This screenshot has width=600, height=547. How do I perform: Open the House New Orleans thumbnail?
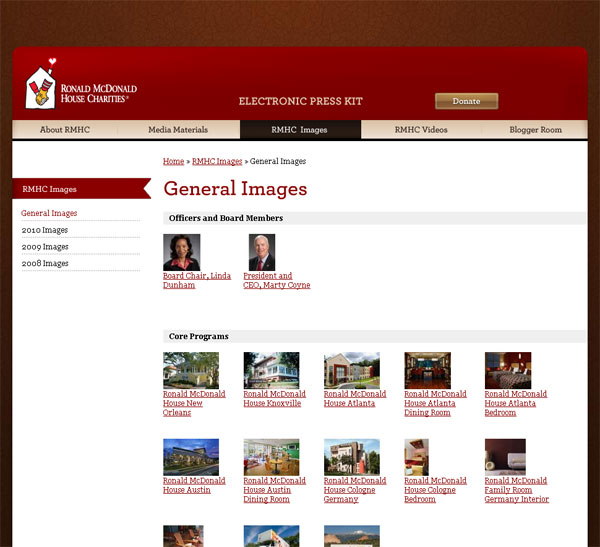pyautogui.click(x=191, y=371)
